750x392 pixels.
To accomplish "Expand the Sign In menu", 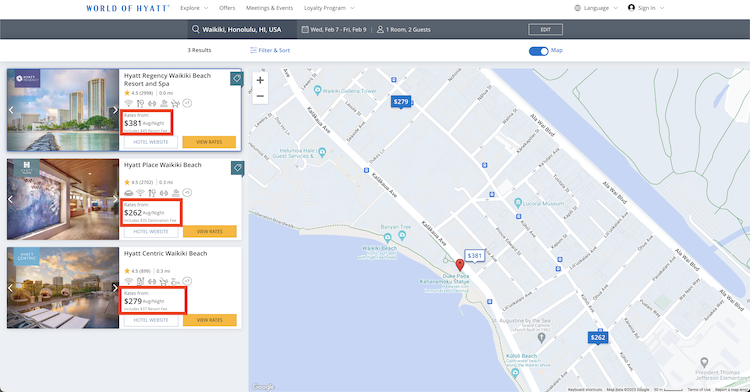I will (x=646, y=8).
